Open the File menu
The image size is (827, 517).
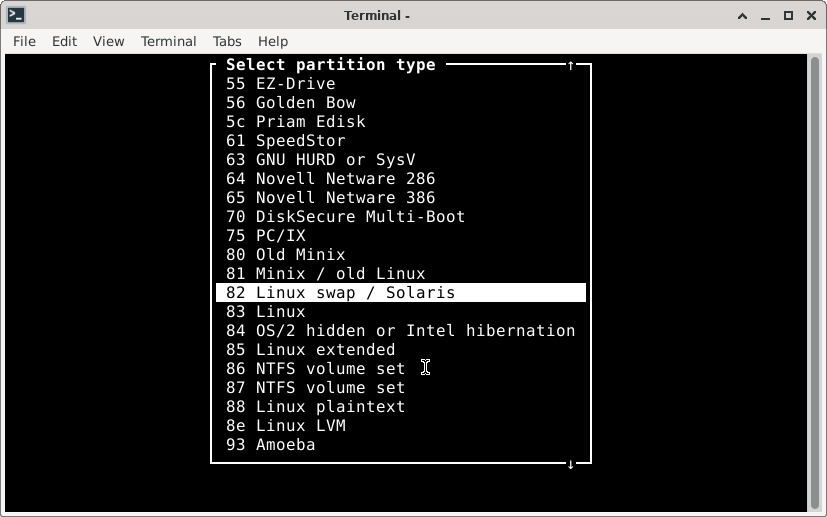[24, 41]
